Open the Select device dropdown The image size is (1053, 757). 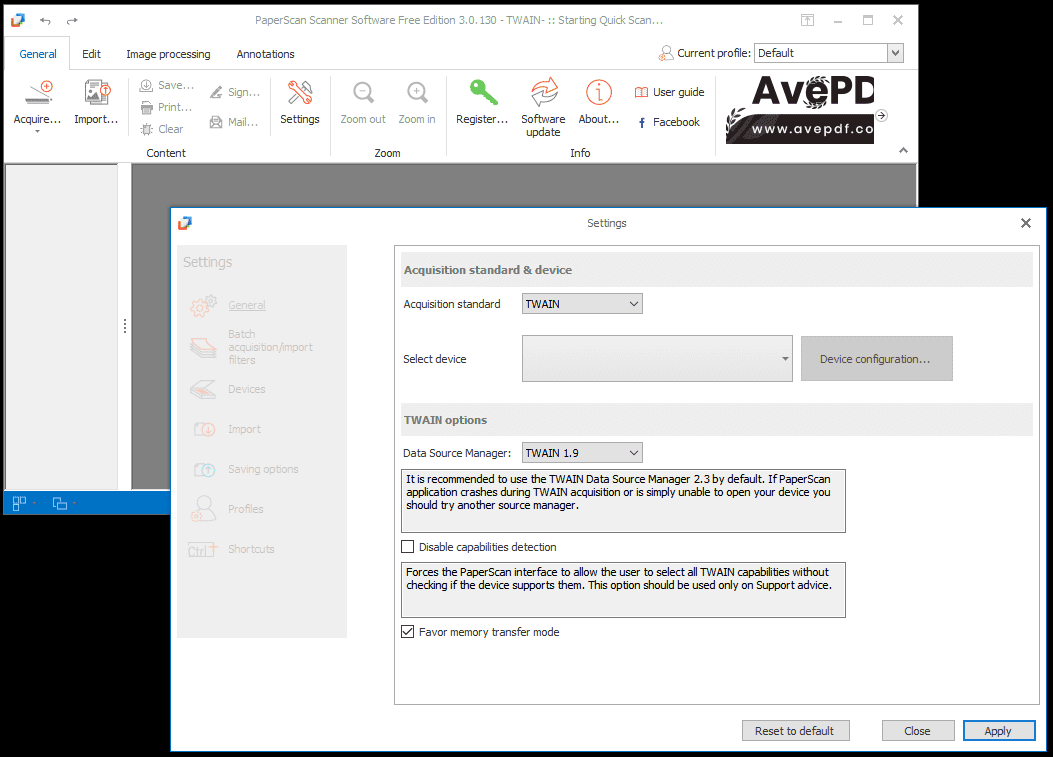click(657, 359)
